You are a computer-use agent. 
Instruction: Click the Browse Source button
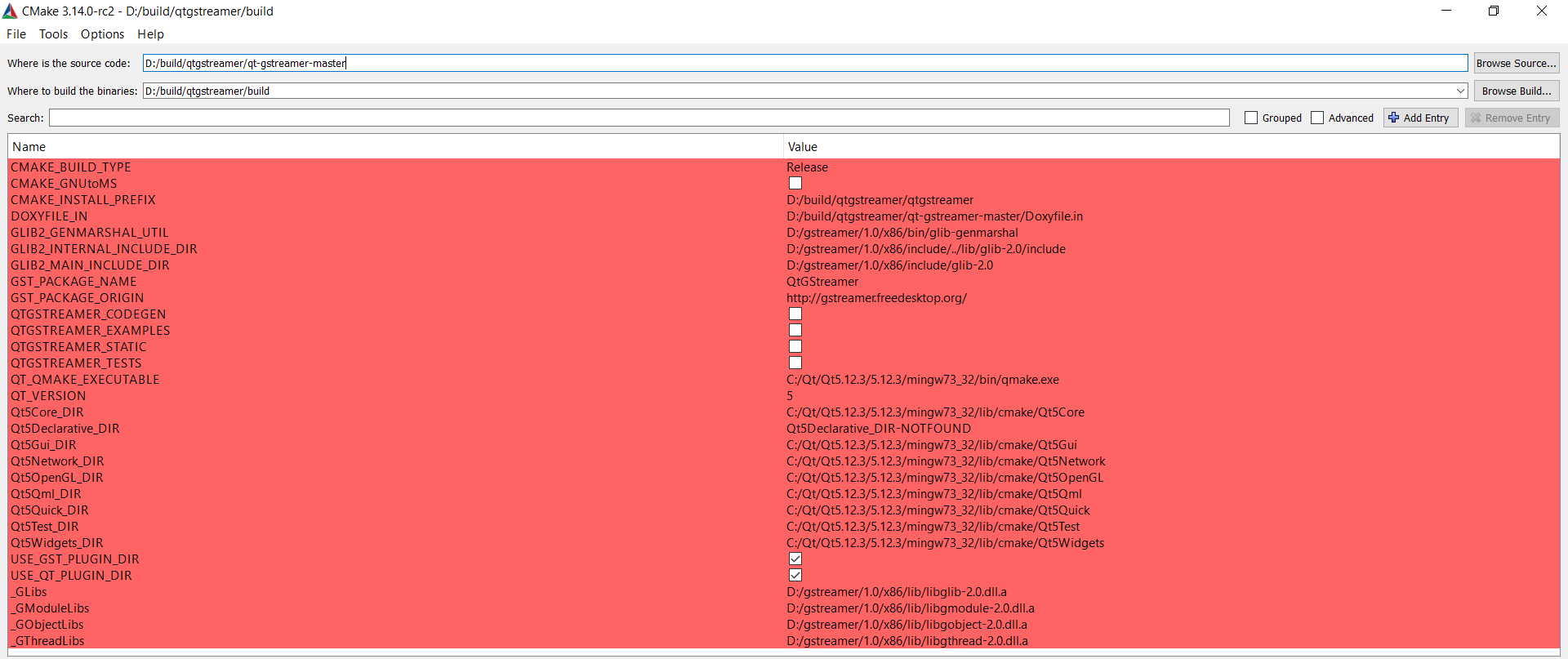click(x=1516, y=63)
